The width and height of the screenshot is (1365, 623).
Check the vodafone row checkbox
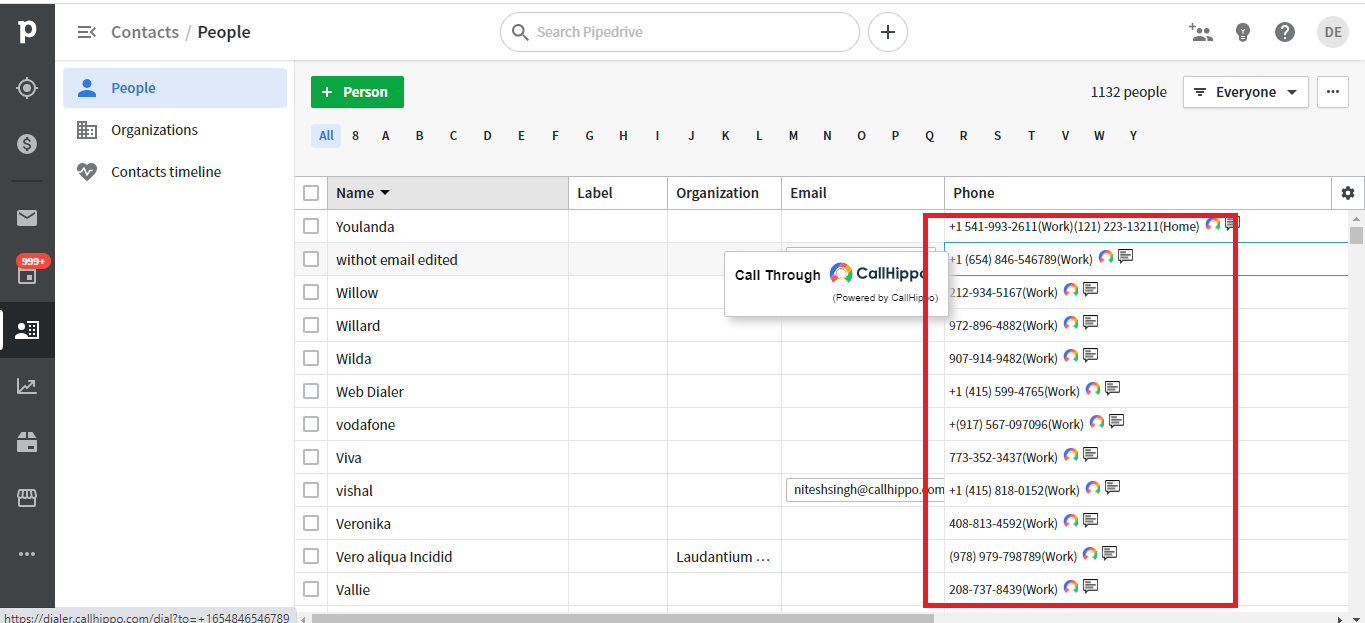point(311,424)
